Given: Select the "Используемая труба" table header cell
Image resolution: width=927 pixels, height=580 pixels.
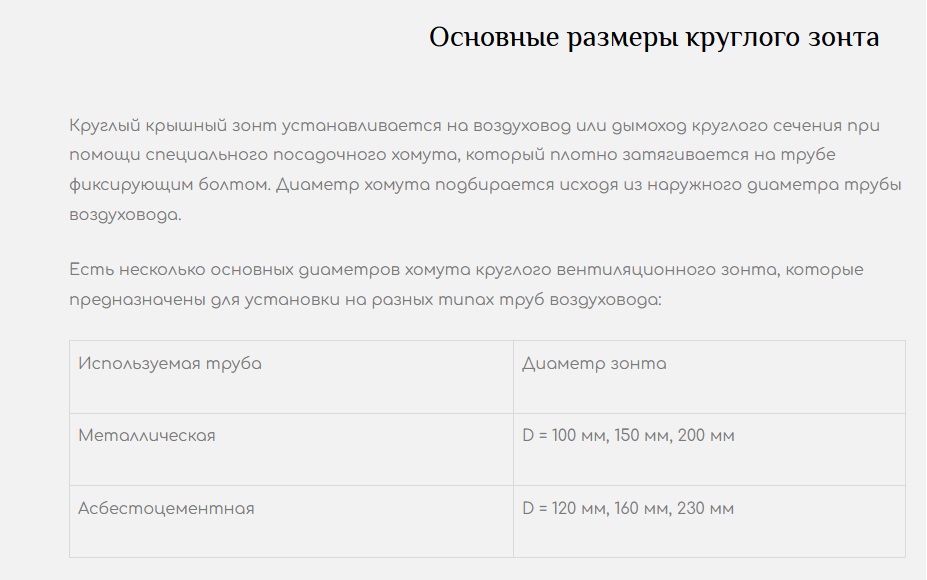Looking at the screenshot, I should [170, 364].
